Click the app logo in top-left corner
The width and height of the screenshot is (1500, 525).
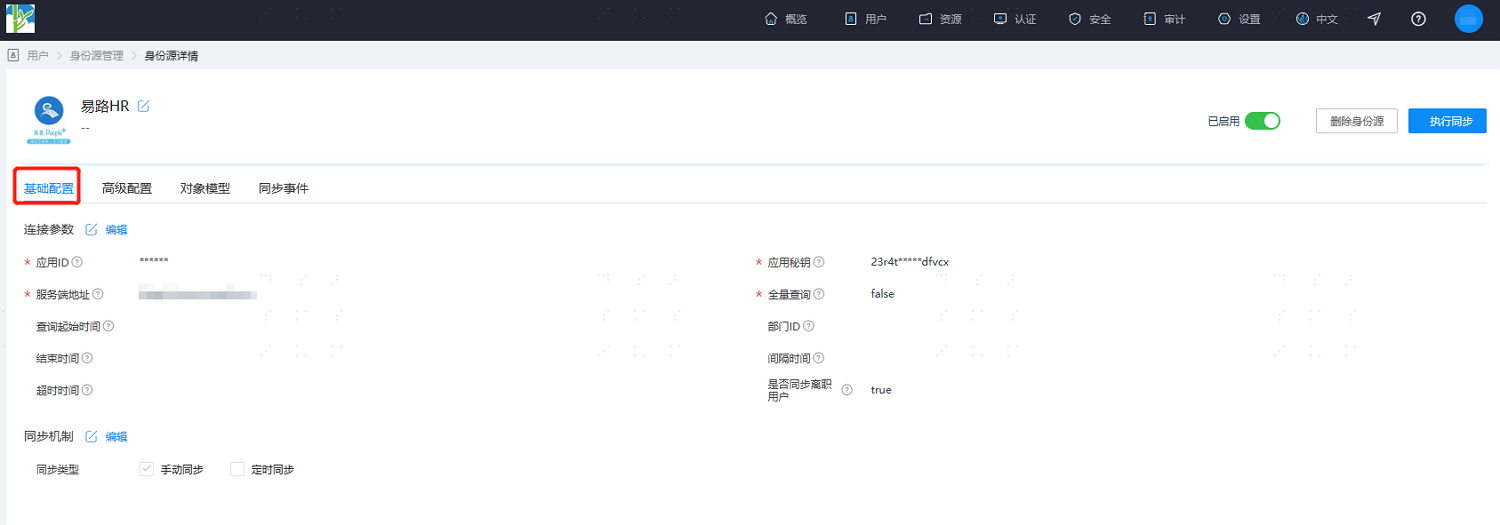tap(20, 19)
